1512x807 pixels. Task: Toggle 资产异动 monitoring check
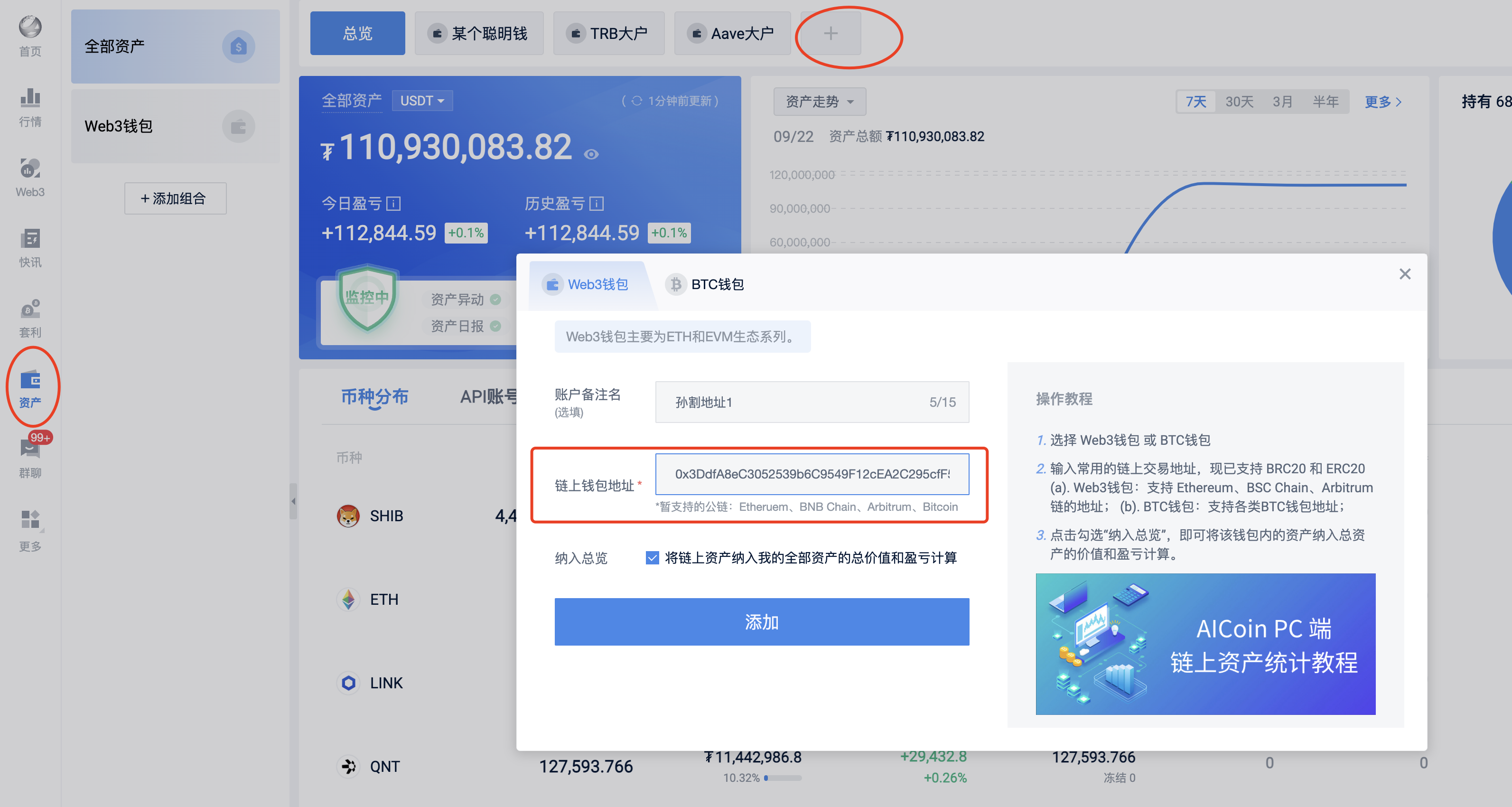point(495,300)
